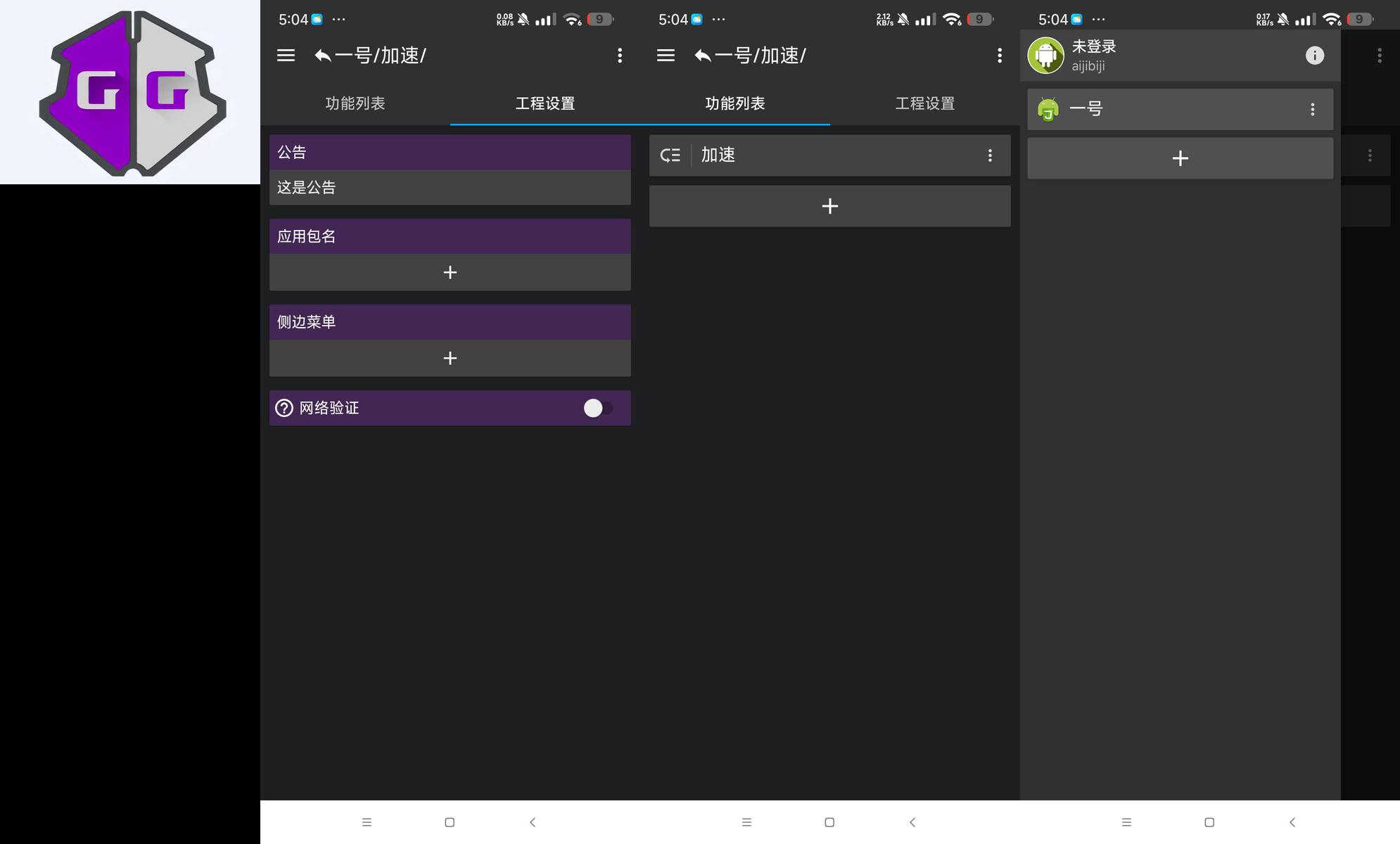Open overflow menu in 工程设置 screen header
The width and height of the screenshot is (1400, 844).
point(620,56)
